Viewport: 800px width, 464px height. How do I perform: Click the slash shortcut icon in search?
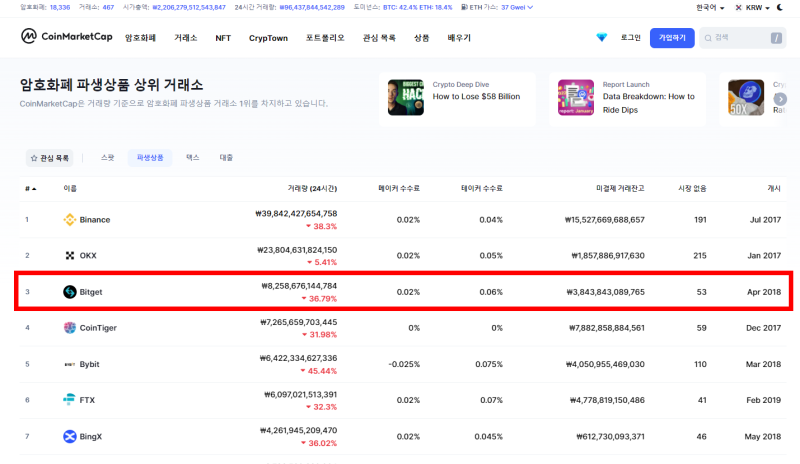(776, 38)
